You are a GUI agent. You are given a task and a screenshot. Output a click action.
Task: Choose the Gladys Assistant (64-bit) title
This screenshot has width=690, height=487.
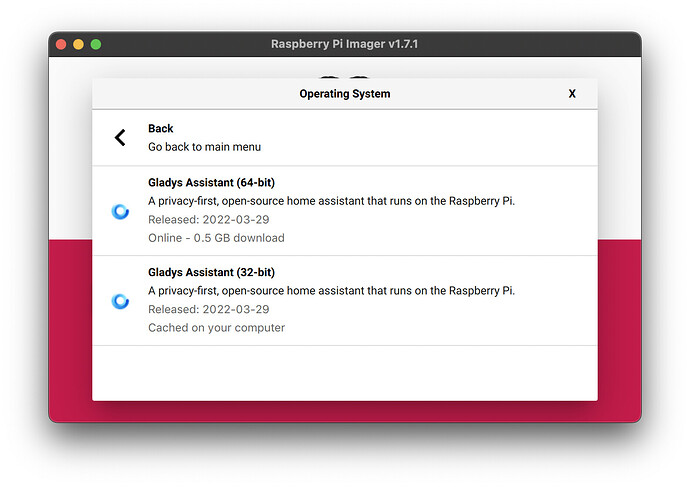[x=211, y=183]
